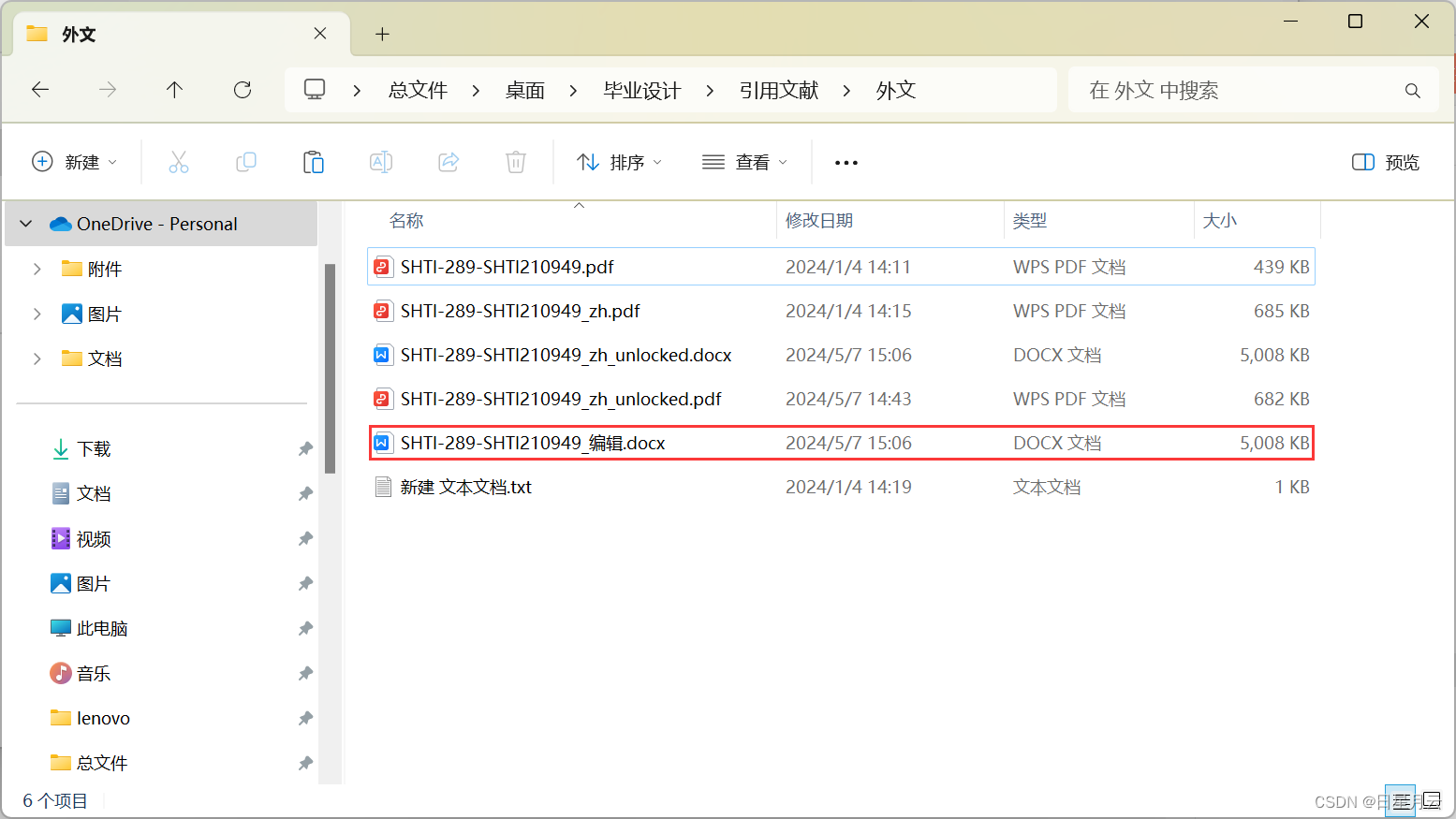The height and width of the screenshot is (819, 1456).
Task: Expand the 图片 node under OneDrive
Action: point(37,314)
